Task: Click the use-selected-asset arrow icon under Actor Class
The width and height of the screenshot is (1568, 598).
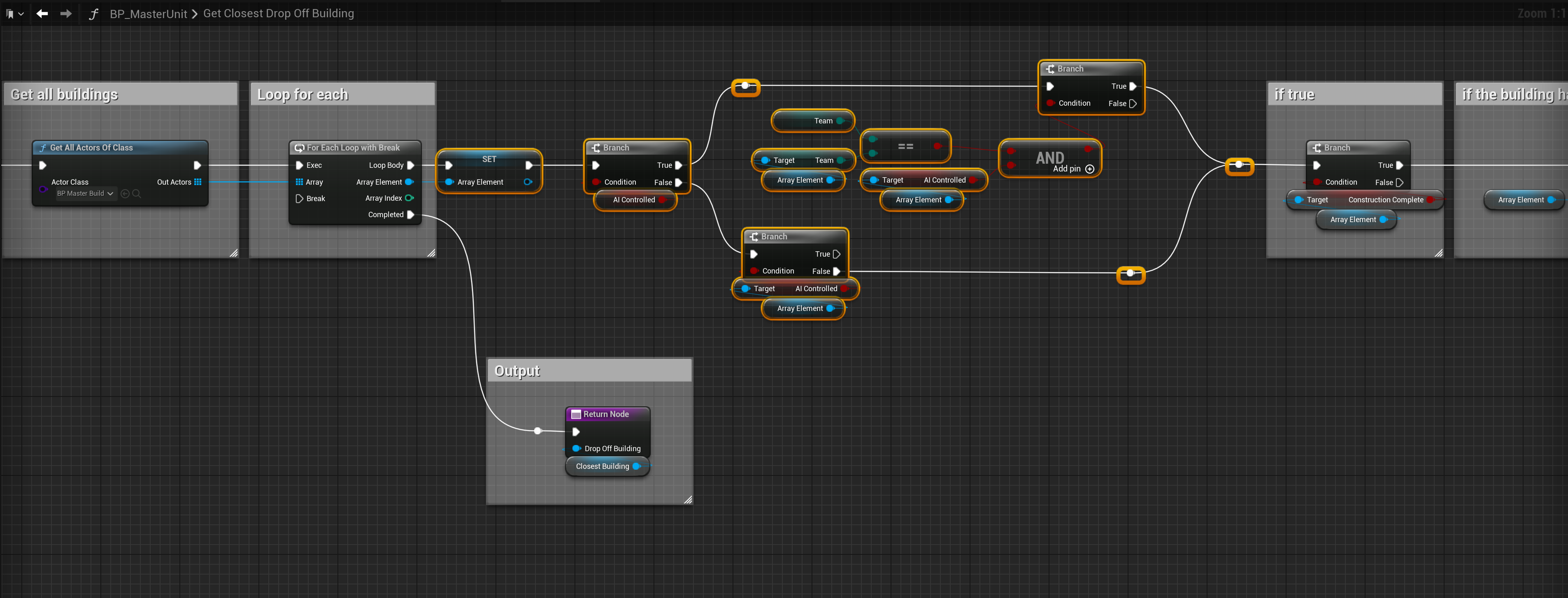Action: click(x=125, y=193)
